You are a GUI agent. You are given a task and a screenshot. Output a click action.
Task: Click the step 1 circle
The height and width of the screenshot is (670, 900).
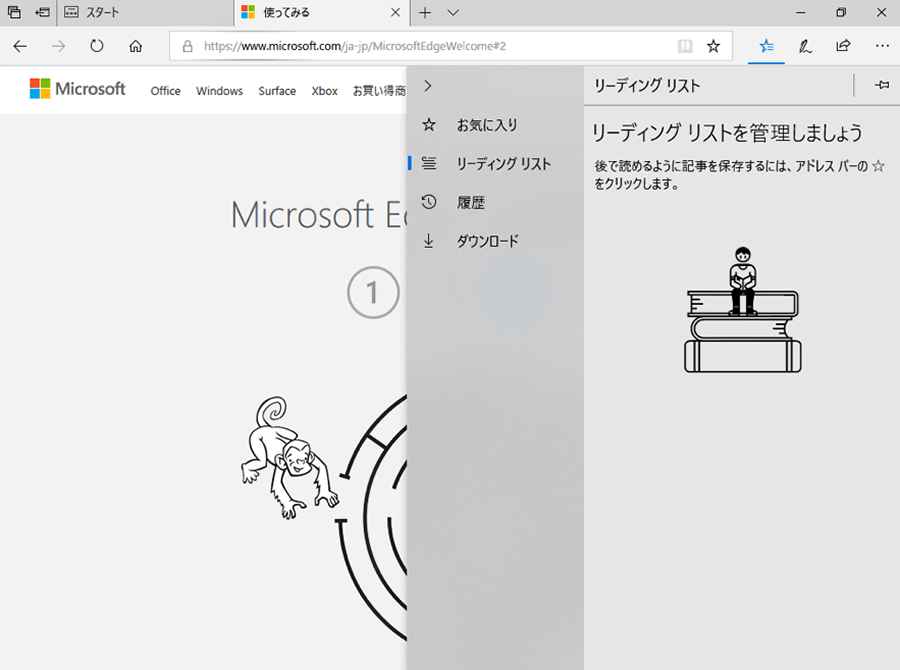373,292
